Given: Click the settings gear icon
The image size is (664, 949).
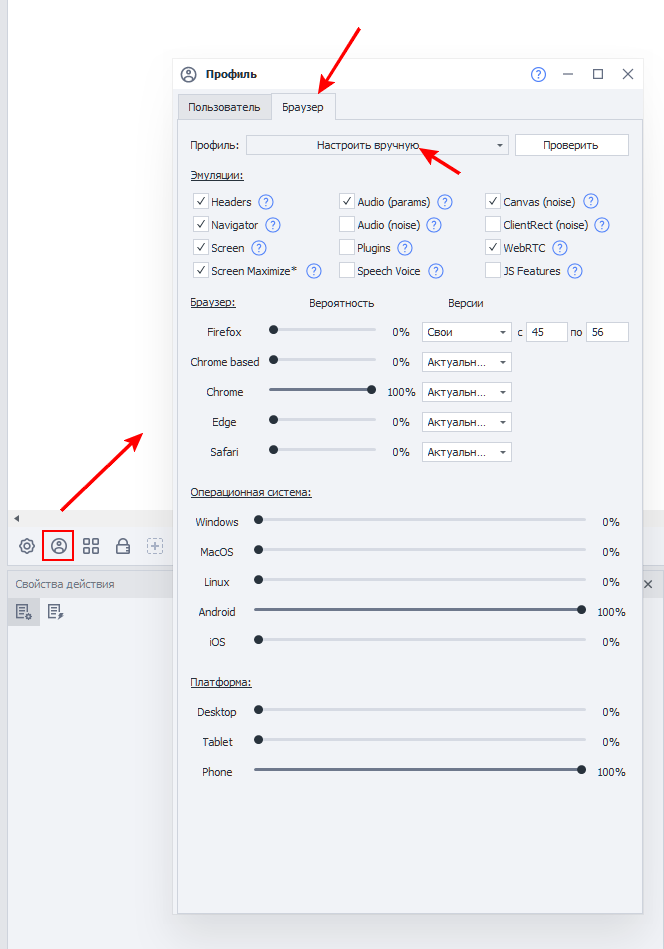Looking at the screenshot, I should [x=27, y=546].
